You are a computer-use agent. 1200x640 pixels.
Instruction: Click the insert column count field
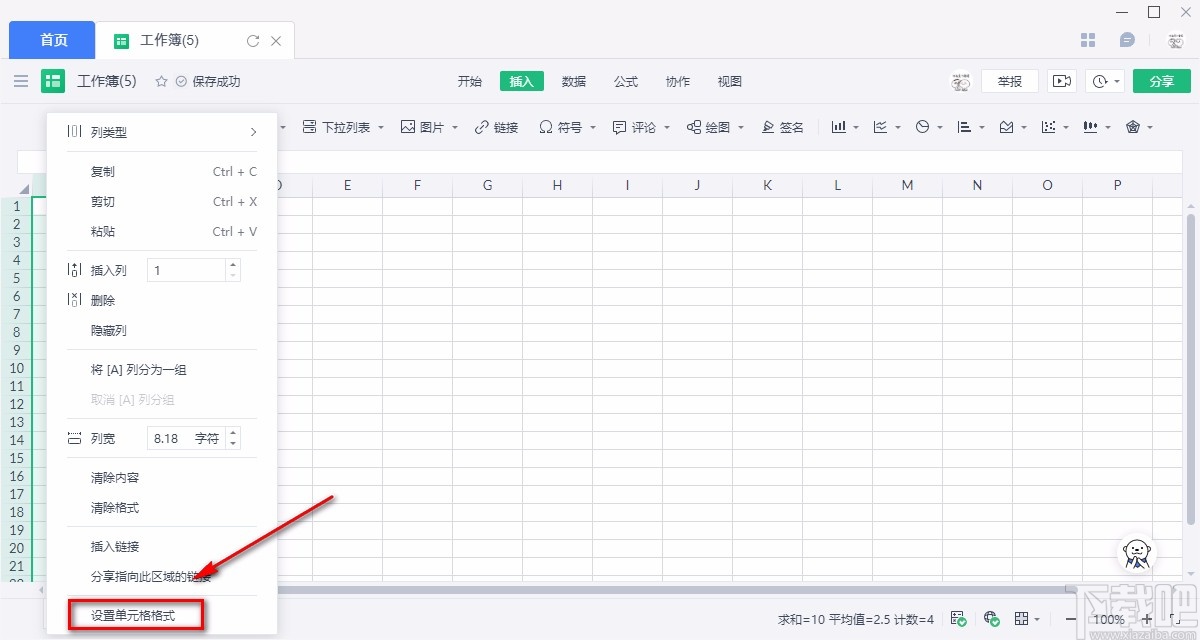(x=186, y=270)
